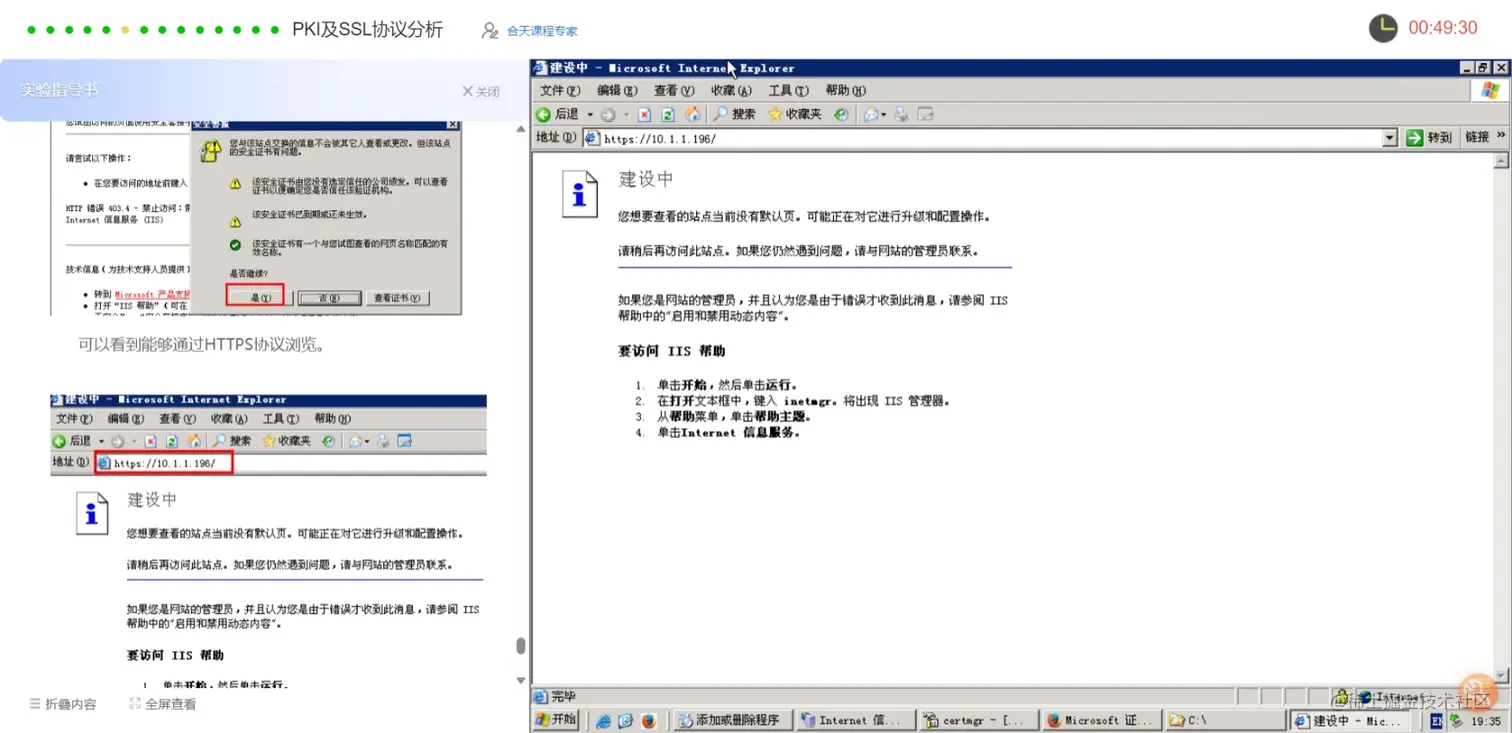Click the History icon in IE toolbar
Image resolution: width=1512 pixels, height=733 pixels.
coord(841,115)
